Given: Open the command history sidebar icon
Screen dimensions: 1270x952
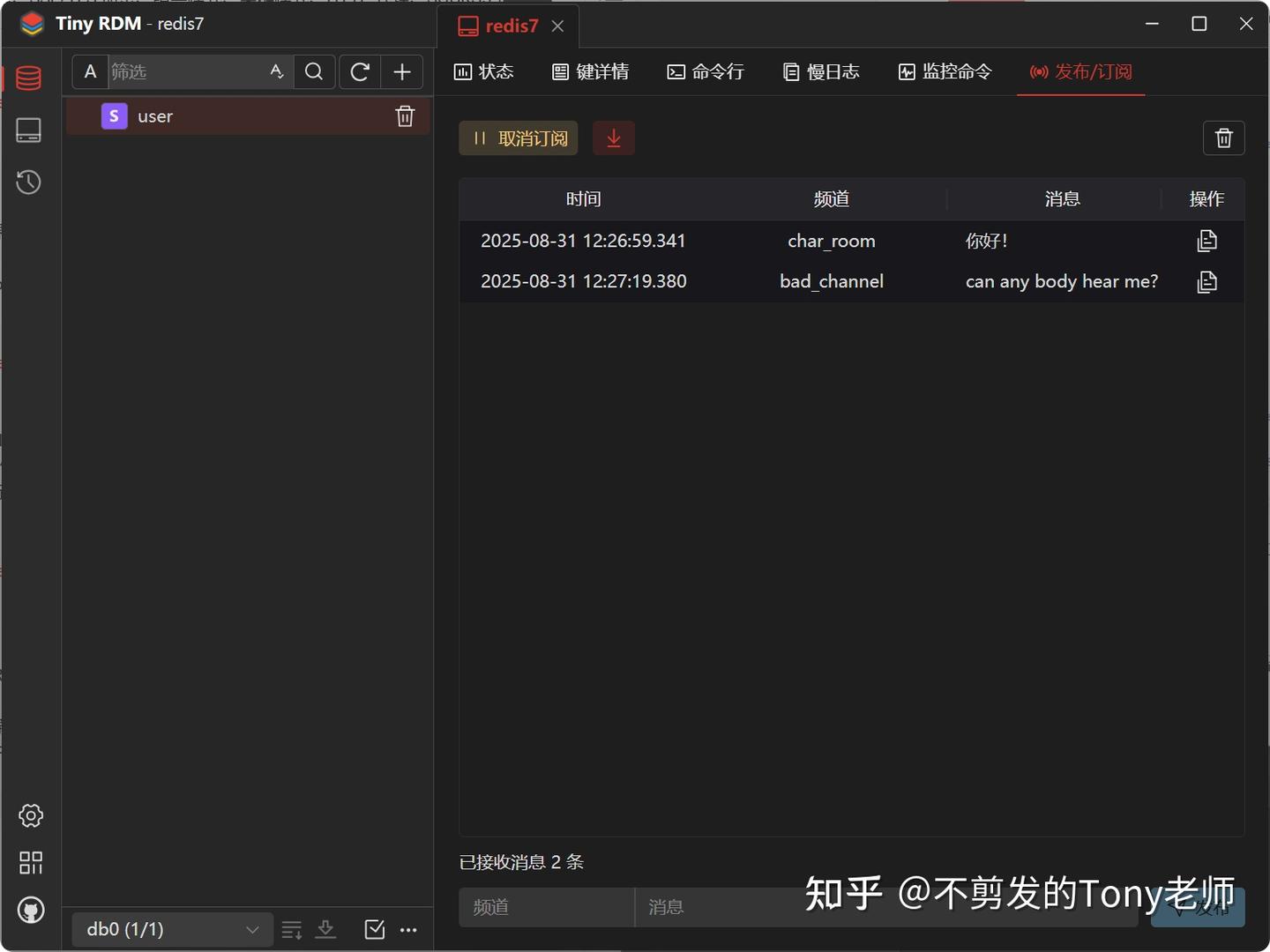Looking at the screenshot, I should (28, 182).
